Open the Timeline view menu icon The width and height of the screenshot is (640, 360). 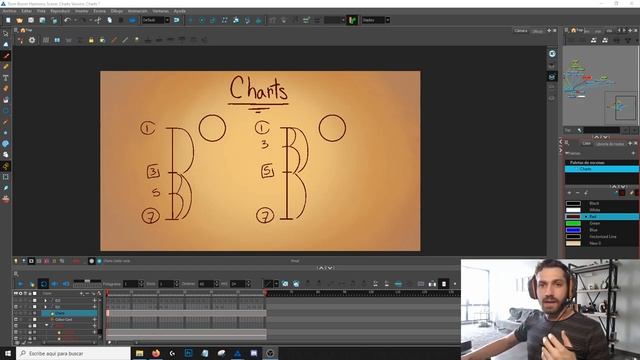pyautogui.click(x=16, y=274)
